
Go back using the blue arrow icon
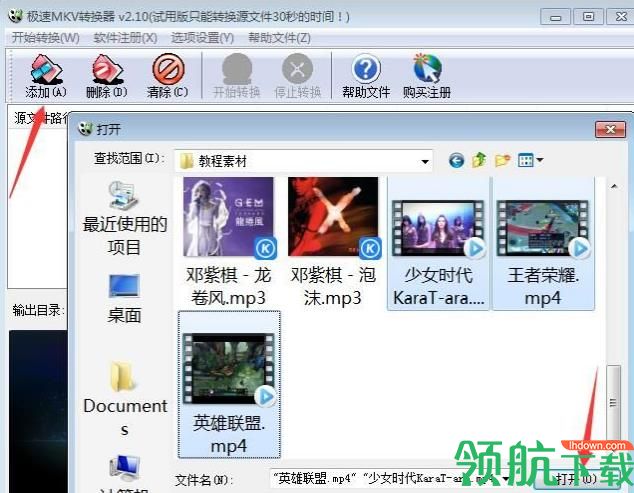tap(456, 161)
